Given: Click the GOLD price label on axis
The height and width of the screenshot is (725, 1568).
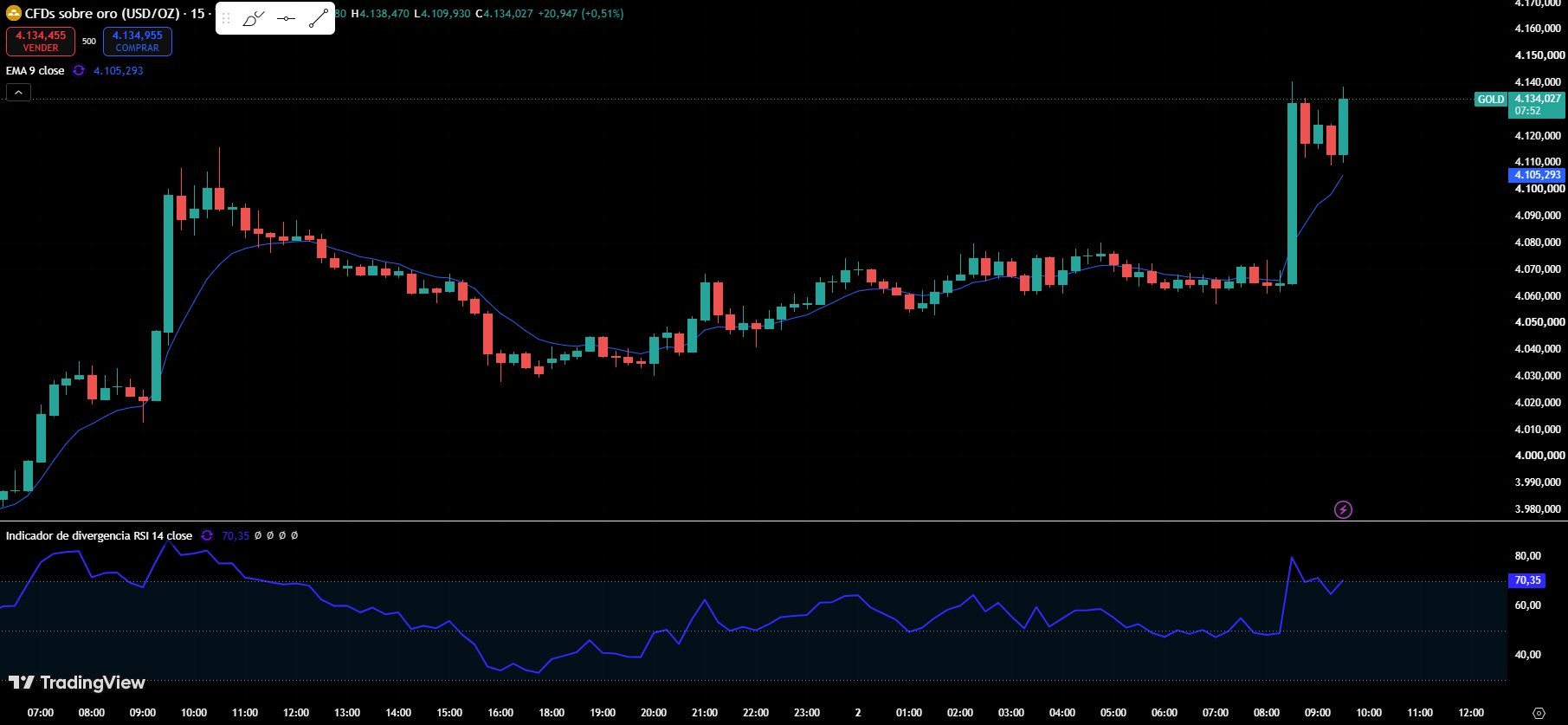Looking at the screenshot, I should pyautogui.click(x=1490, y=99).
